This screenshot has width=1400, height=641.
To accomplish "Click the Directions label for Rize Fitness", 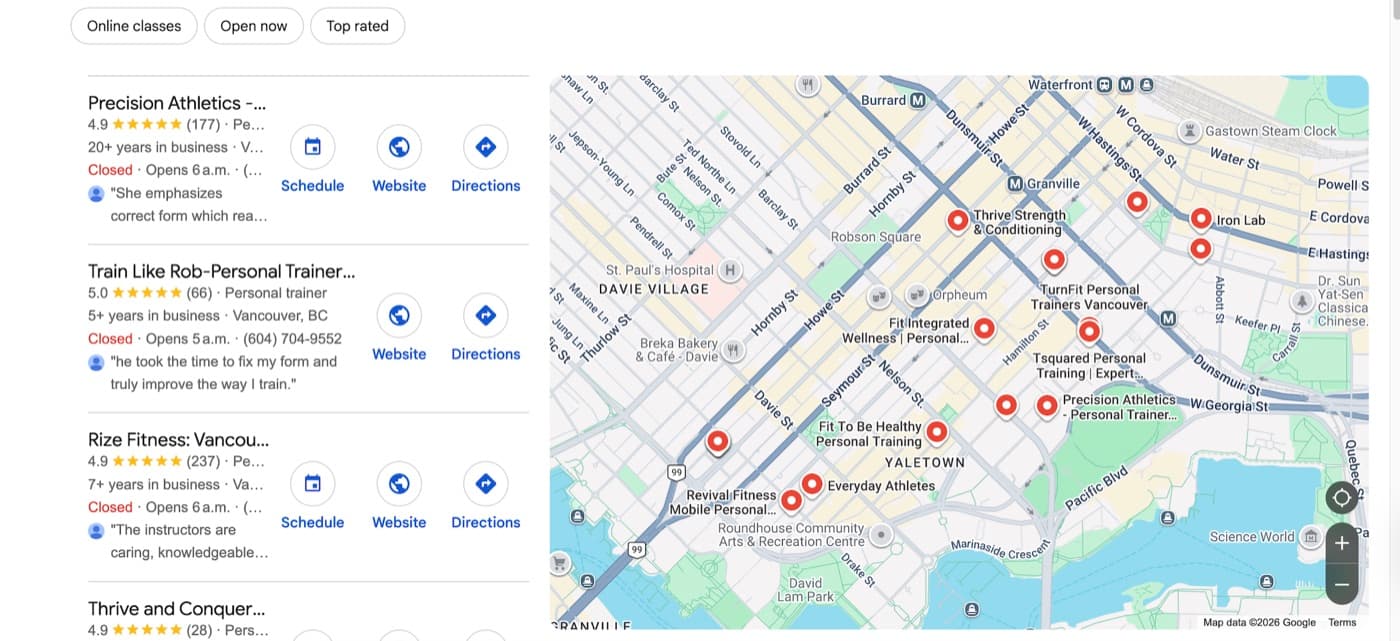I will (486, 522).
